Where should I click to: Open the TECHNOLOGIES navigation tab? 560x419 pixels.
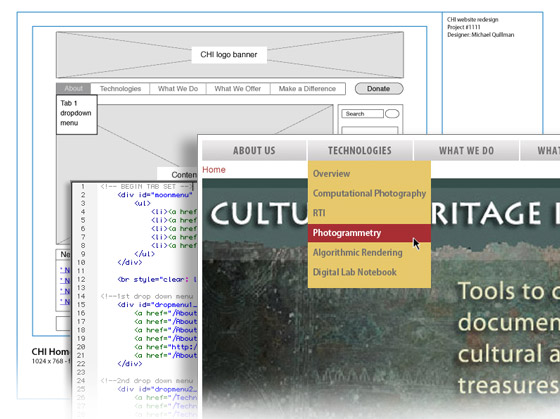coord(360,150)
